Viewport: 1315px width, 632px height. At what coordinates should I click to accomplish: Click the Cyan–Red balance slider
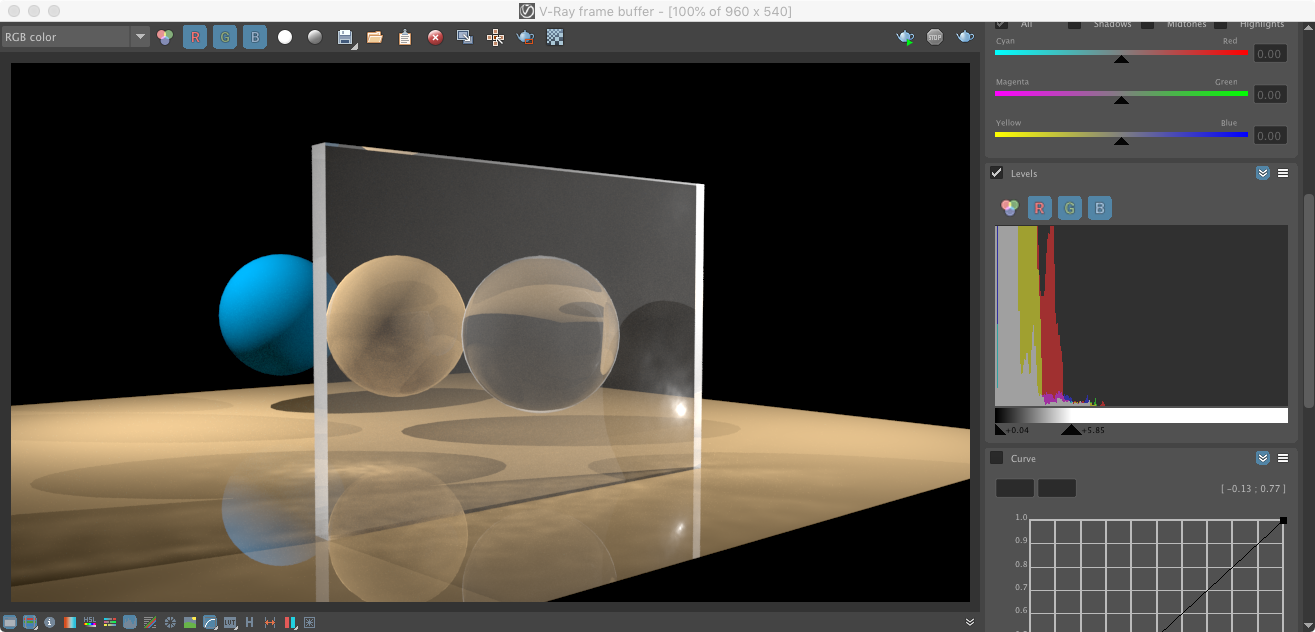(1121, 54)
